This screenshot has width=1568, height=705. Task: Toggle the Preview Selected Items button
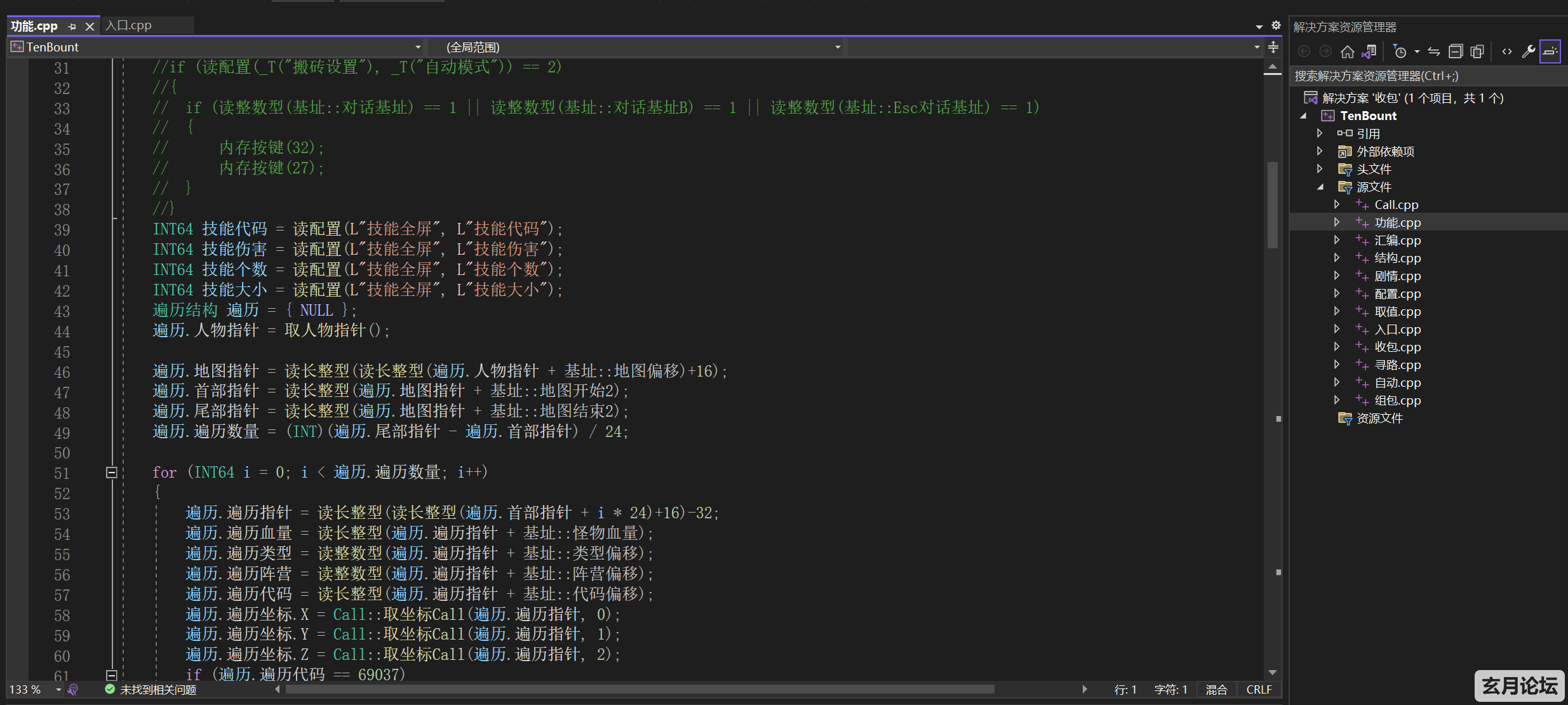click(x=1550, y=51)
